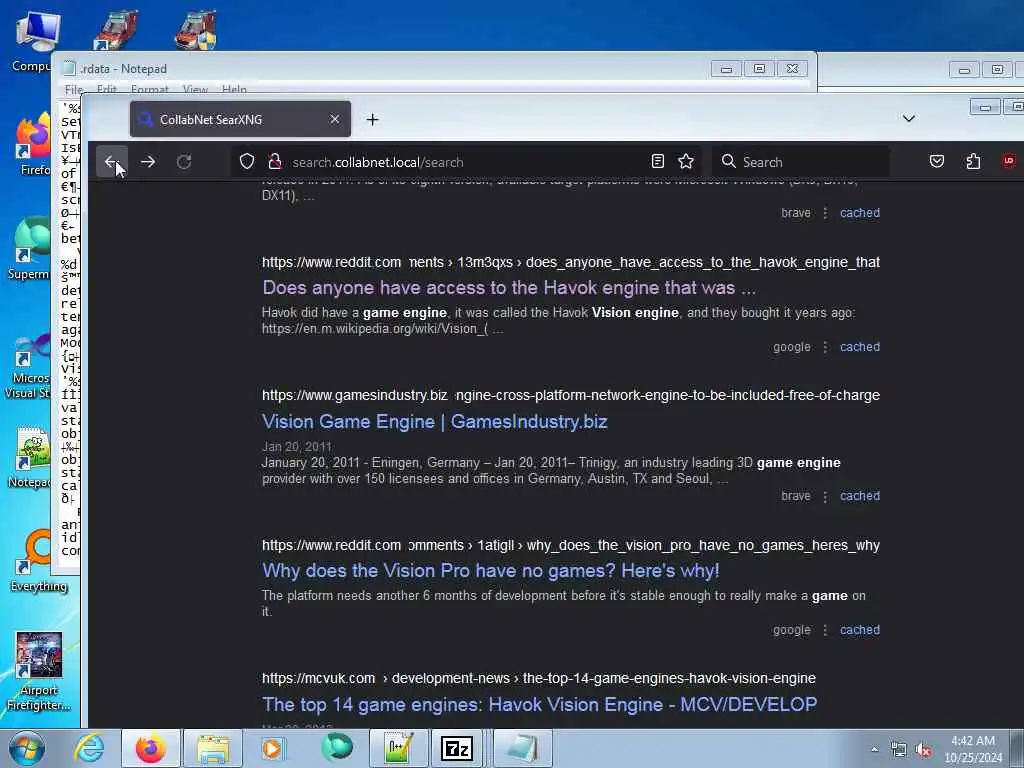The image size is (1024, 768).
Task: Open the Pocket save icon
Action: [x=936, y=161]
